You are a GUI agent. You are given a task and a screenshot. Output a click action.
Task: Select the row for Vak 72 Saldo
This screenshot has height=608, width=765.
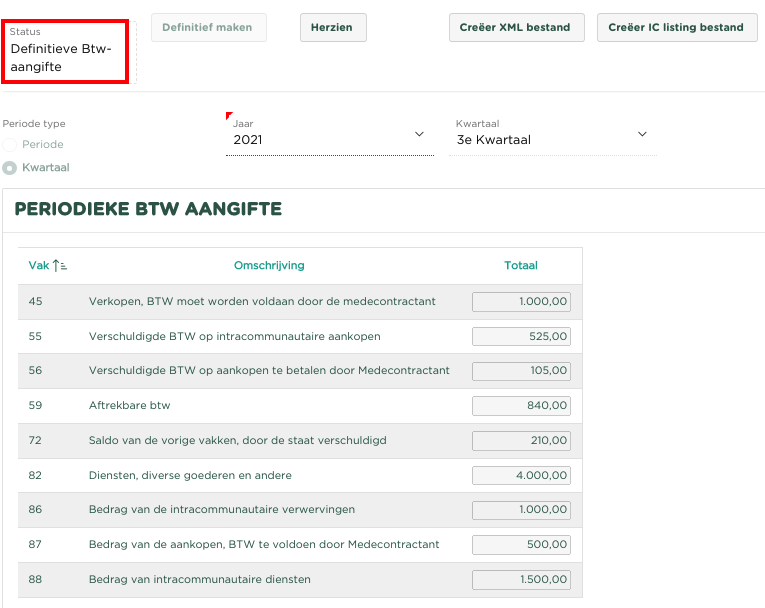click(x=237, y=441)
